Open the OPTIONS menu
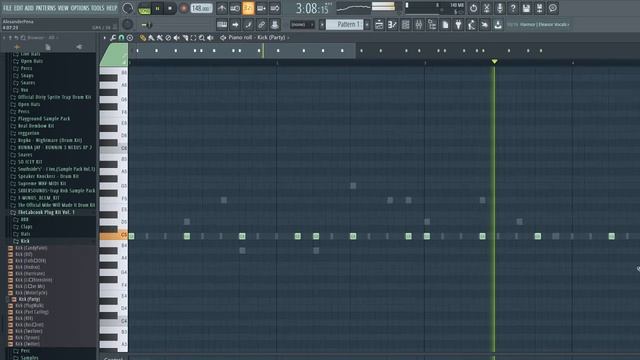 click(80, 8)
